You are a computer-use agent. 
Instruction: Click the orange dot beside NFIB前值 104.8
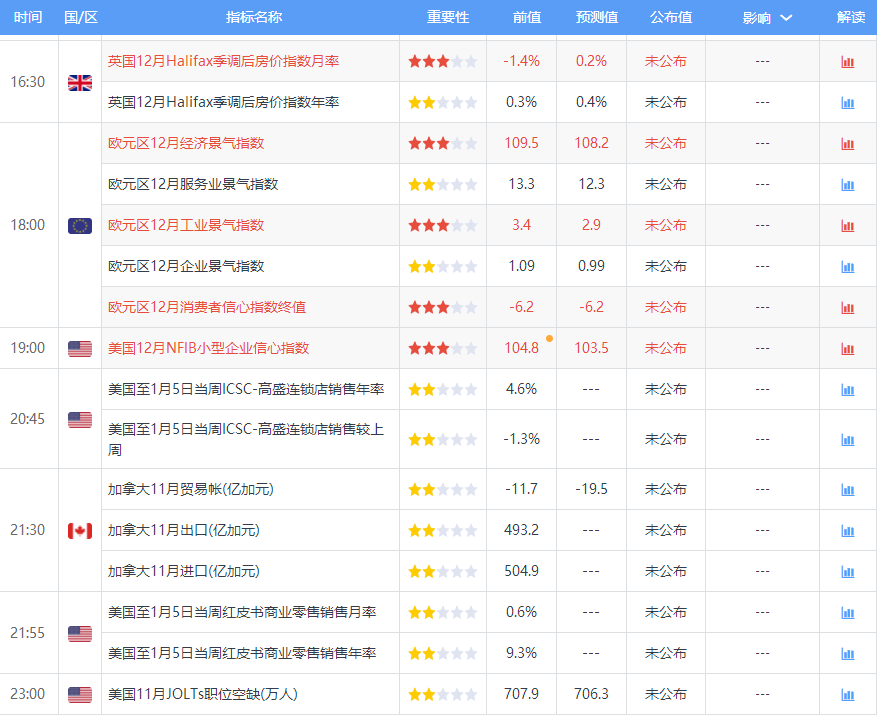click(x=550, y=339)
